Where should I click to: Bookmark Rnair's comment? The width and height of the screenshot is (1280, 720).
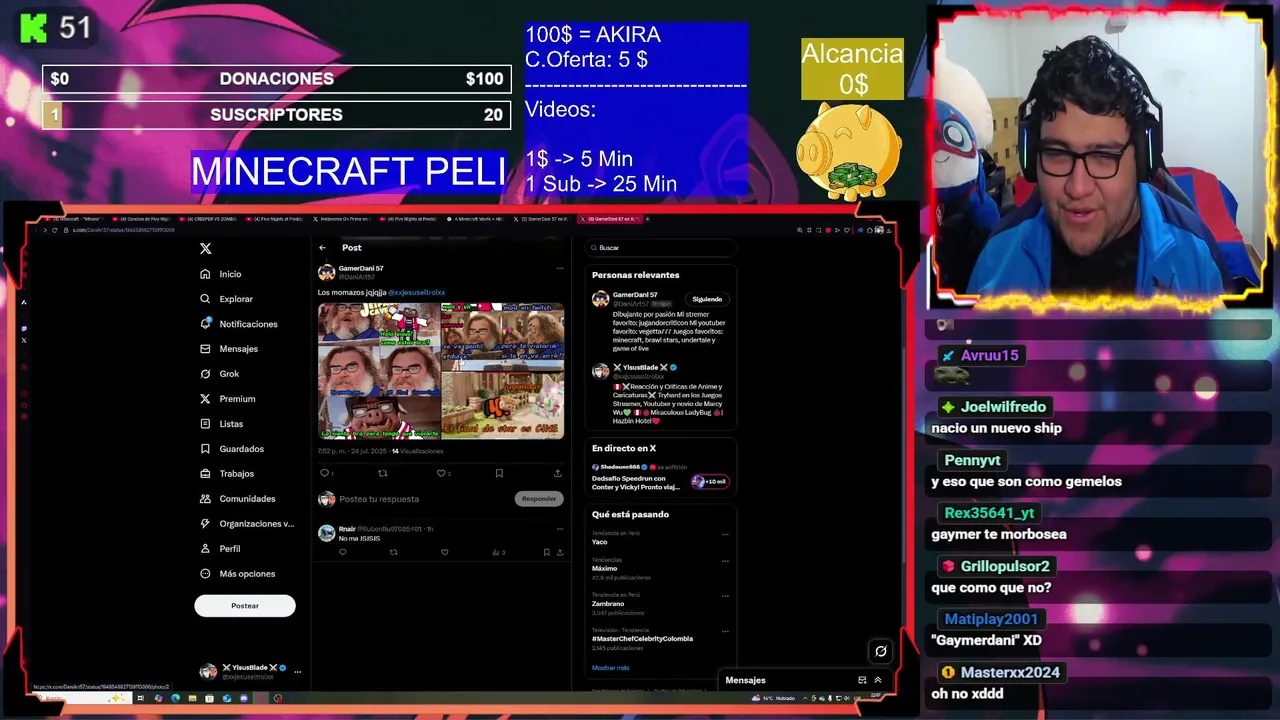546,552
